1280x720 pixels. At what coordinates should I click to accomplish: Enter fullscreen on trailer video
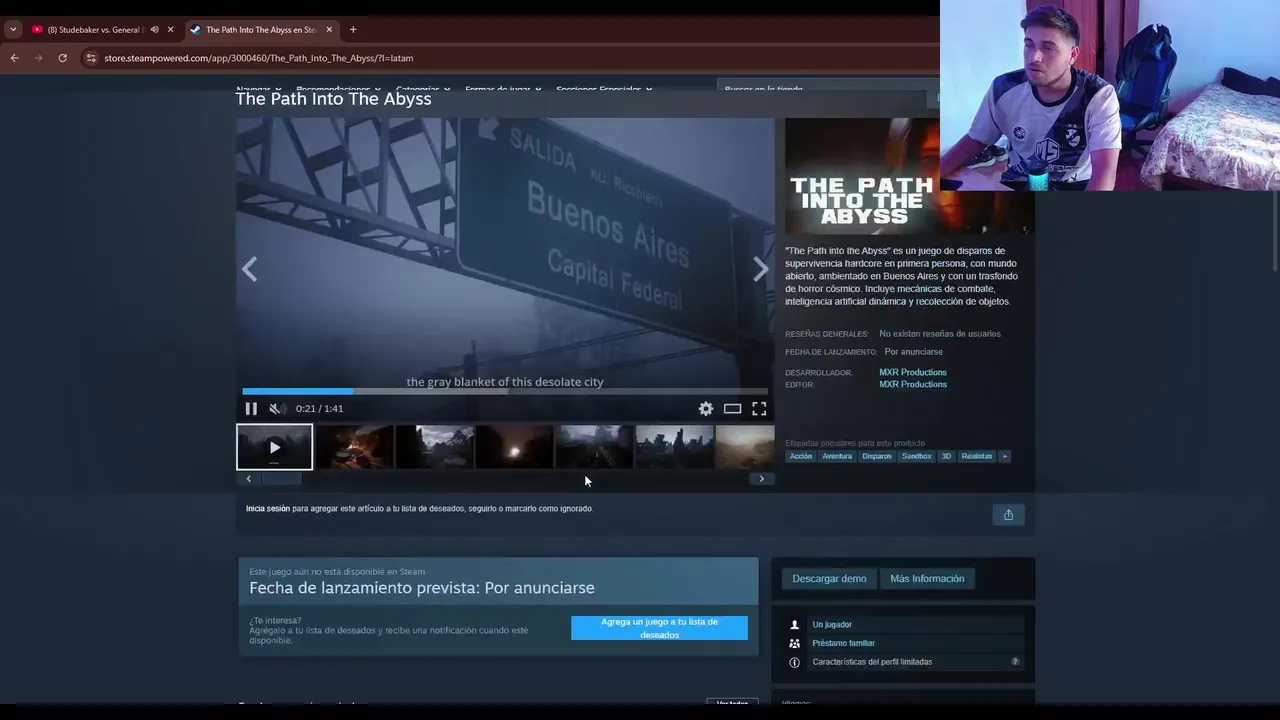759,408
